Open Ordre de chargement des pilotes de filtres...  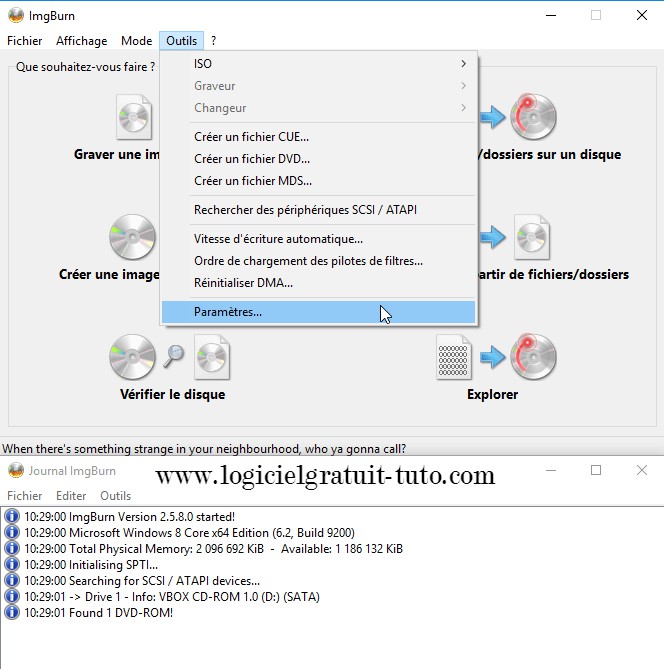[x=318, y=261]
